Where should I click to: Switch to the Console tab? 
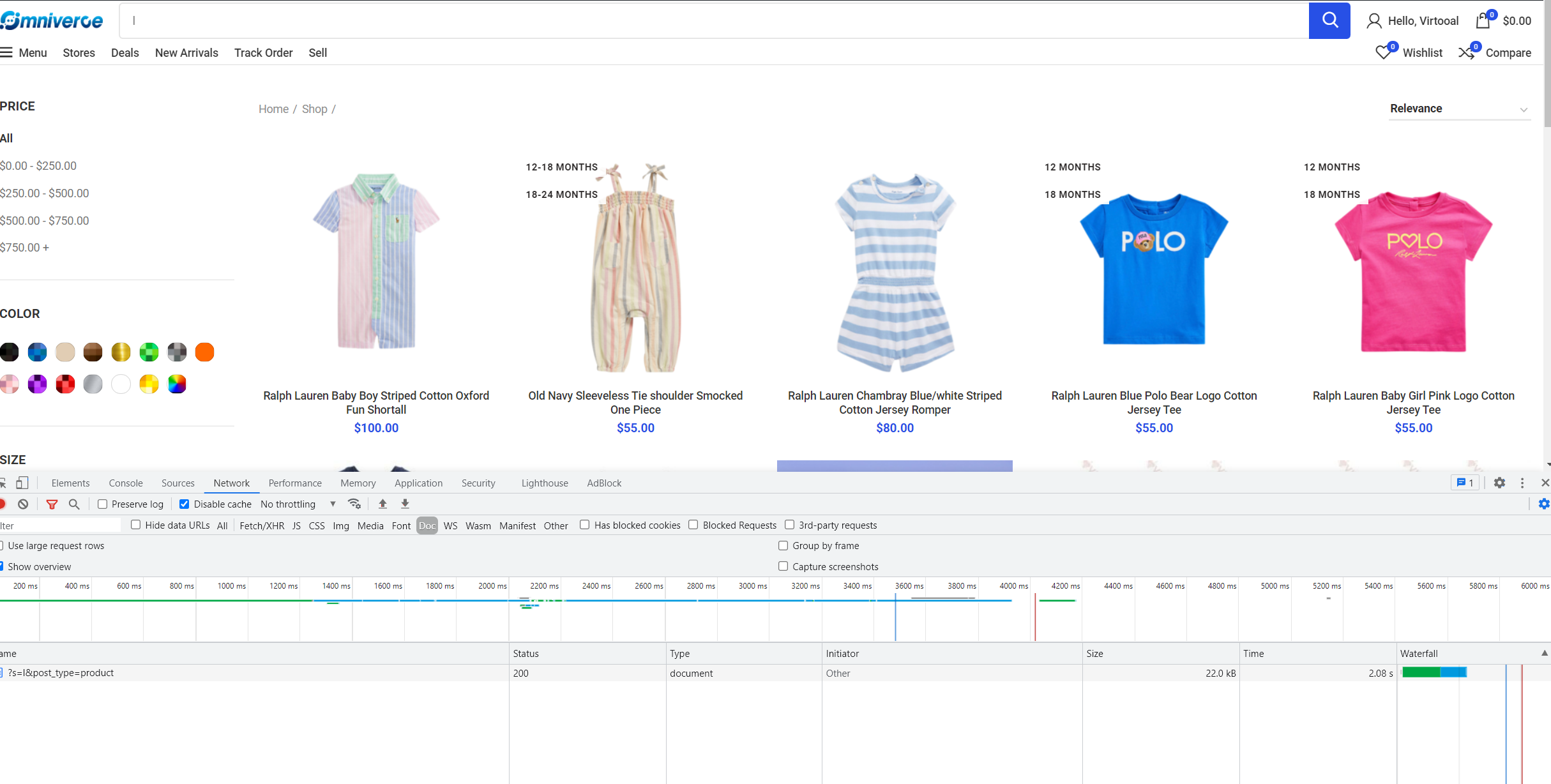[x=125, y=483]
